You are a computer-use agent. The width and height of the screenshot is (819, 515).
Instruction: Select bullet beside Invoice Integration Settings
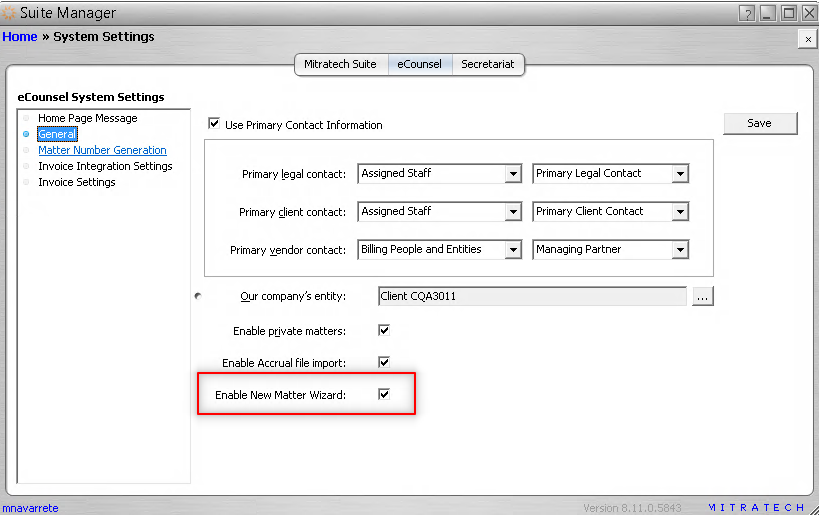[26, 166]
